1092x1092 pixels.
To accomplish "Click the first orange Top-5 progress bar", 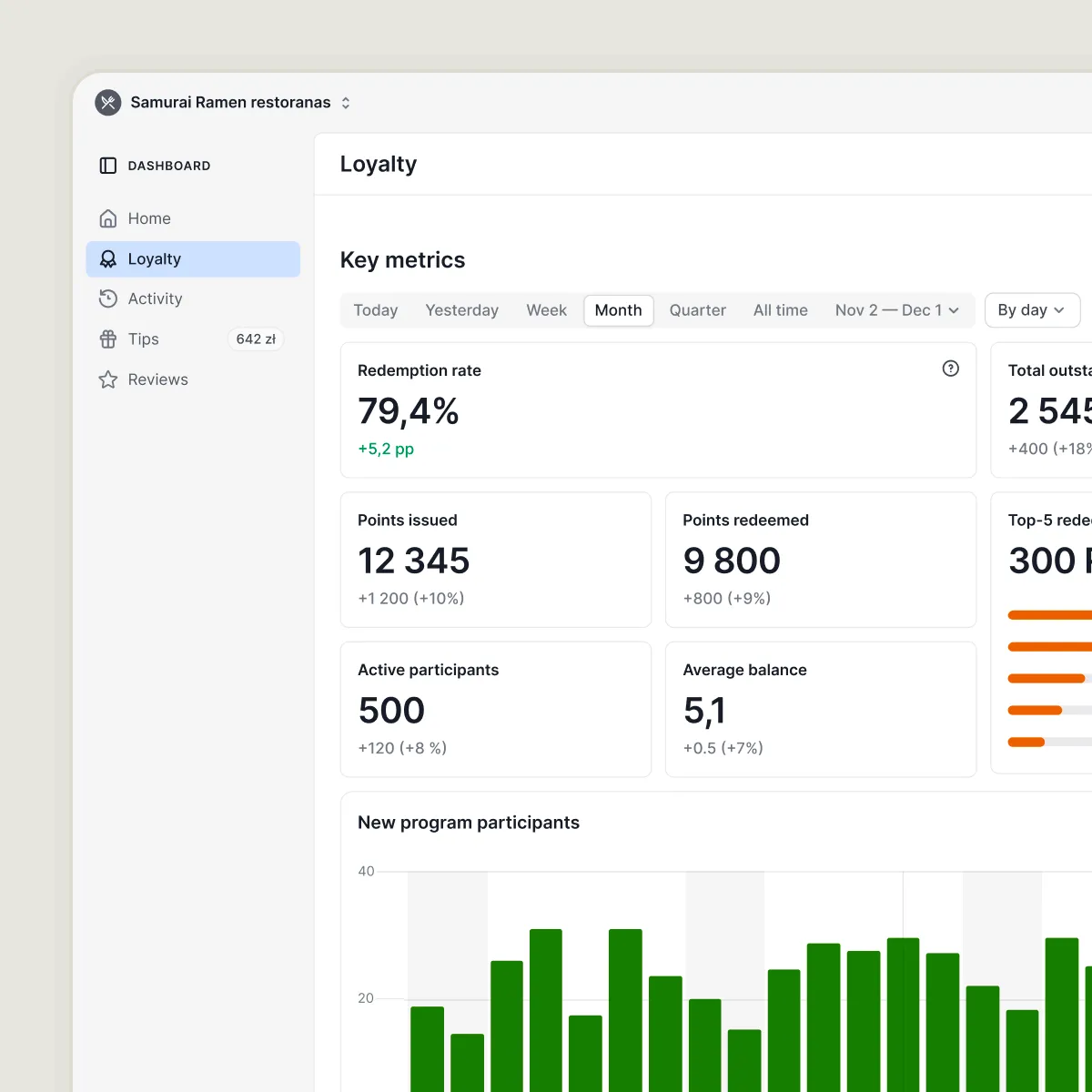I will tap(1050, 615).
